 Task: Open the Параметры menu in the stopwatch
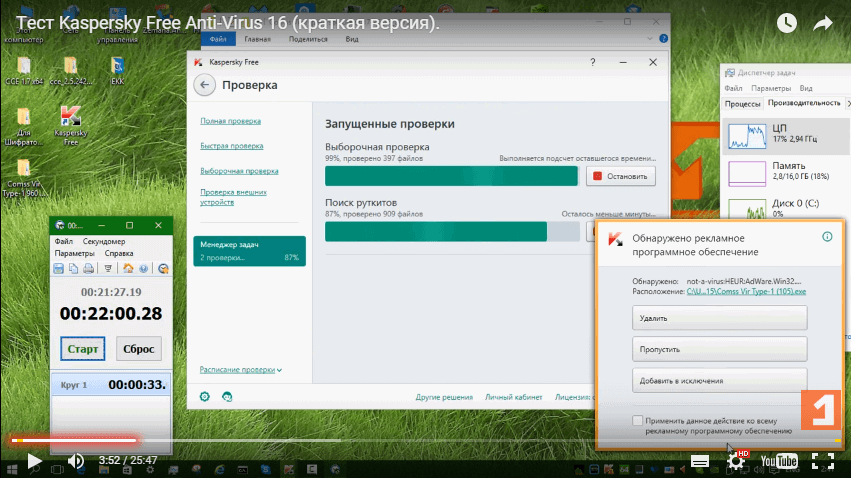(x=74, y=253)
